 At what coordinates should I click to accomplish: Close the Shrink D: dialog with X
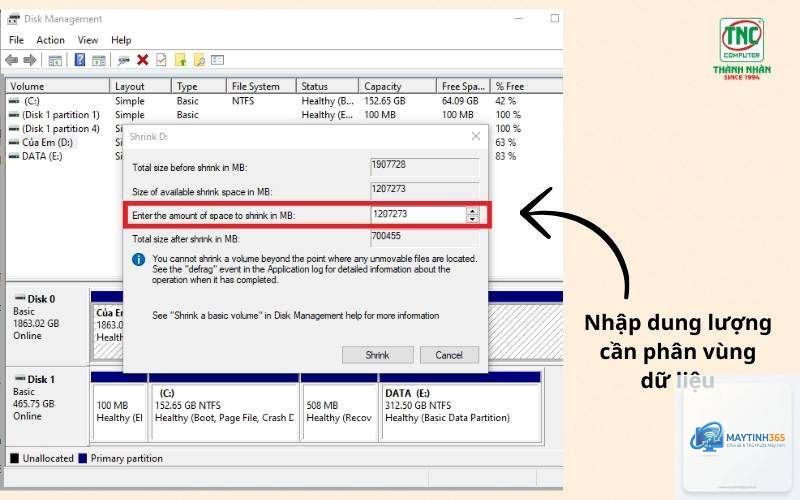[x=476, y=136]
